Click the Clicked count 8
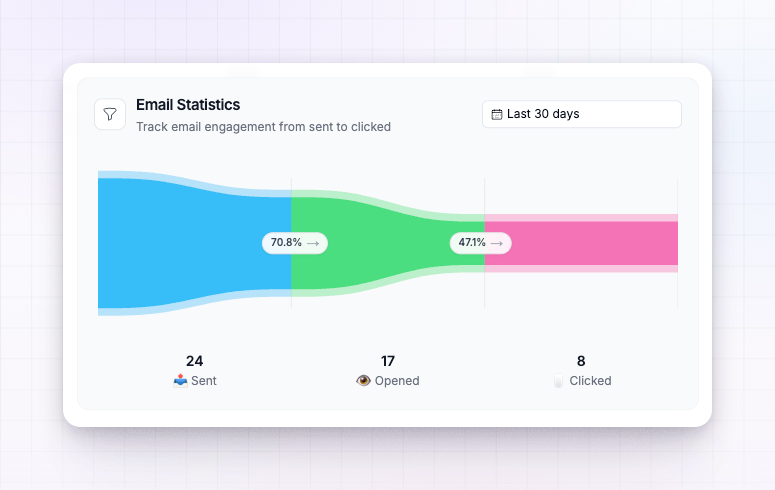This screenshot has width=775, height=490. pos(581,361)
